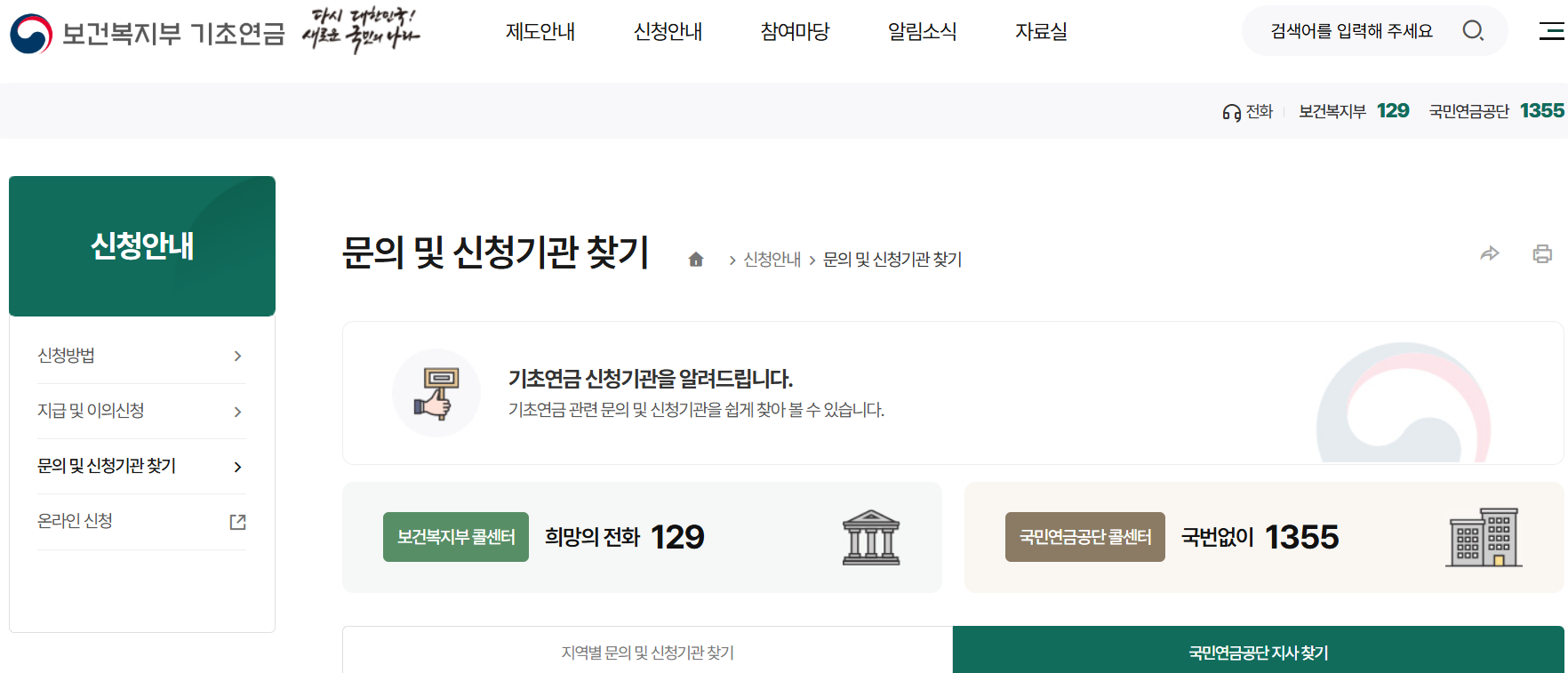Click the 보건복지부 기초연금 logo
Image resolution: width=1568 pixels, height=673 pixels.
coord(148,34)
